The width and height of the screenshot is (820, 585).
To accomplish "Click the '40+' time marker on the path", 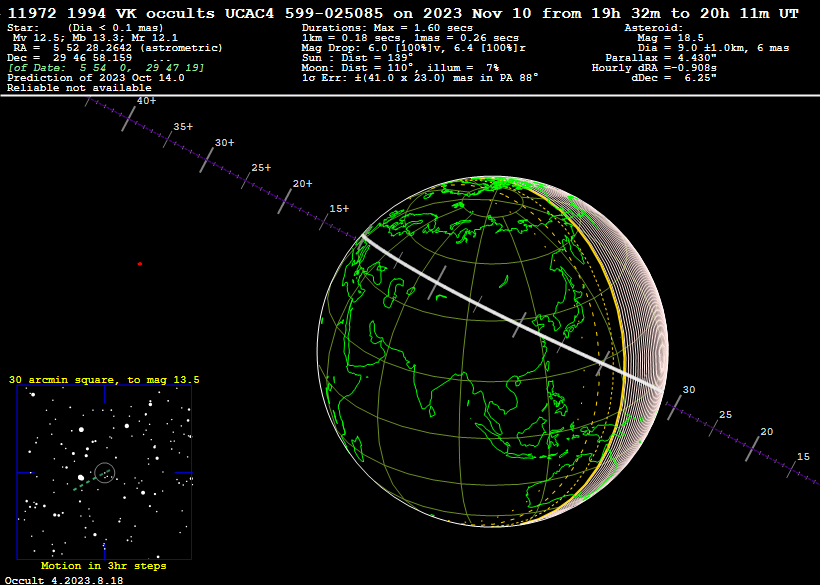I will pyautogui.click(x=146, y=101).
